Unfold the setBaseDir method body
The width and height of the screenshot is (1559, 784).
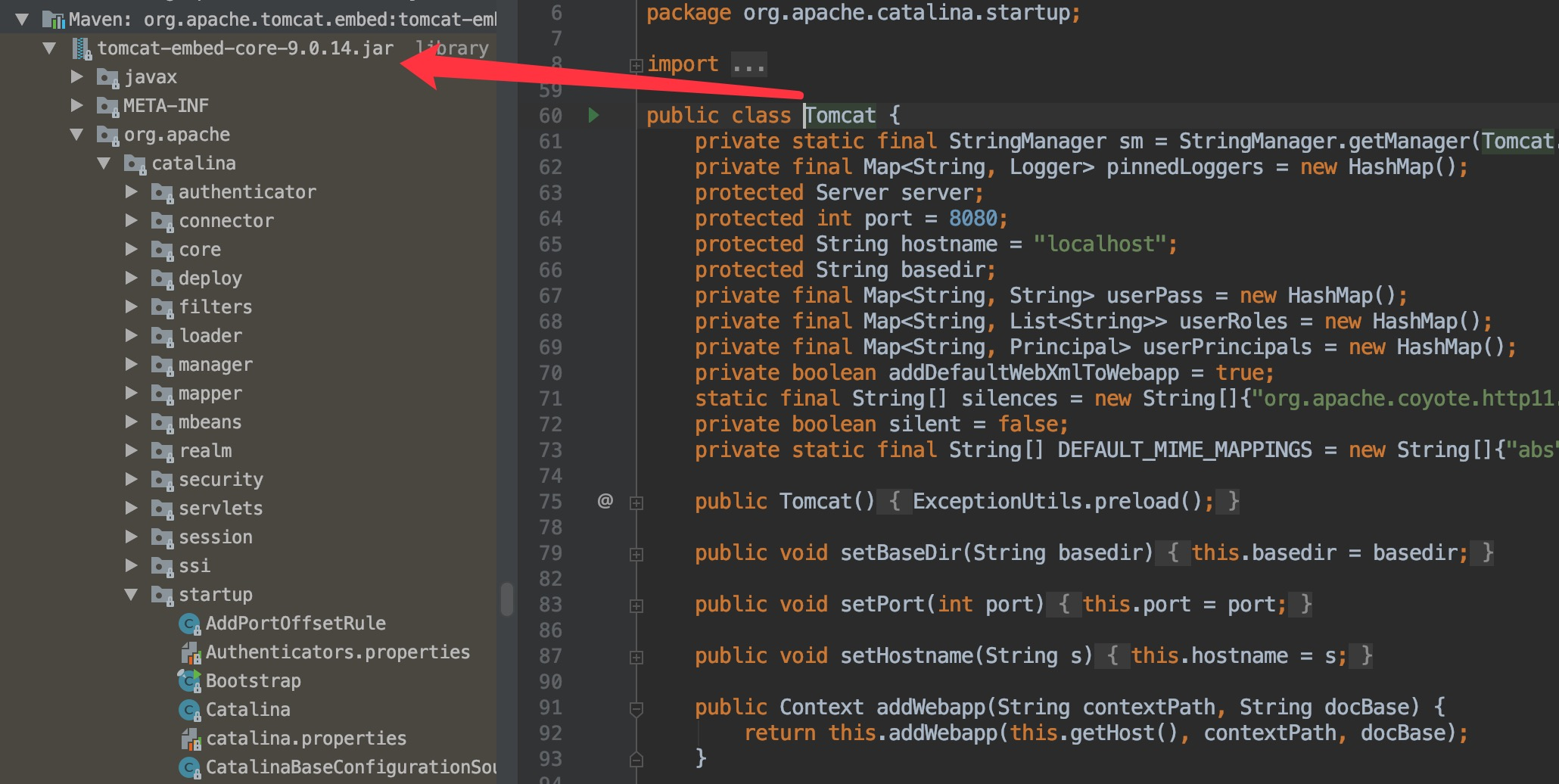click(636, 555)
